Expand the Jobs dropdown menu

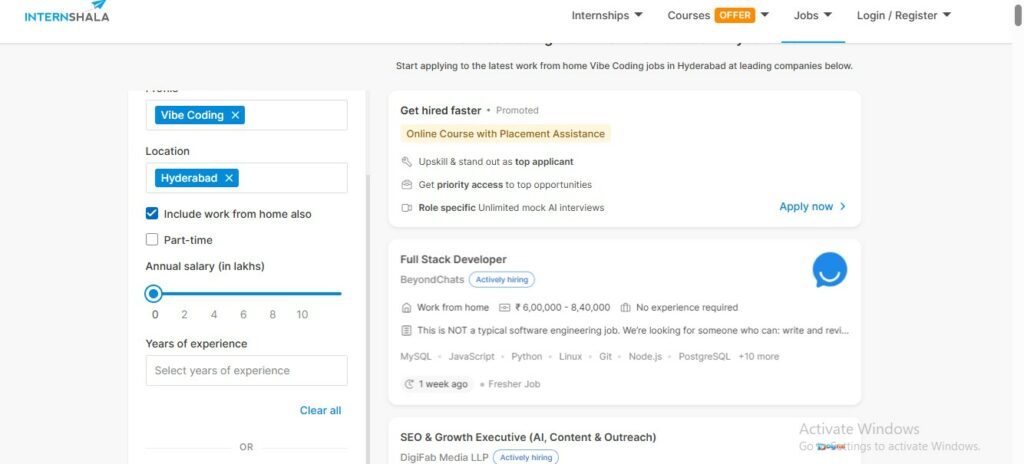point(812,15)
